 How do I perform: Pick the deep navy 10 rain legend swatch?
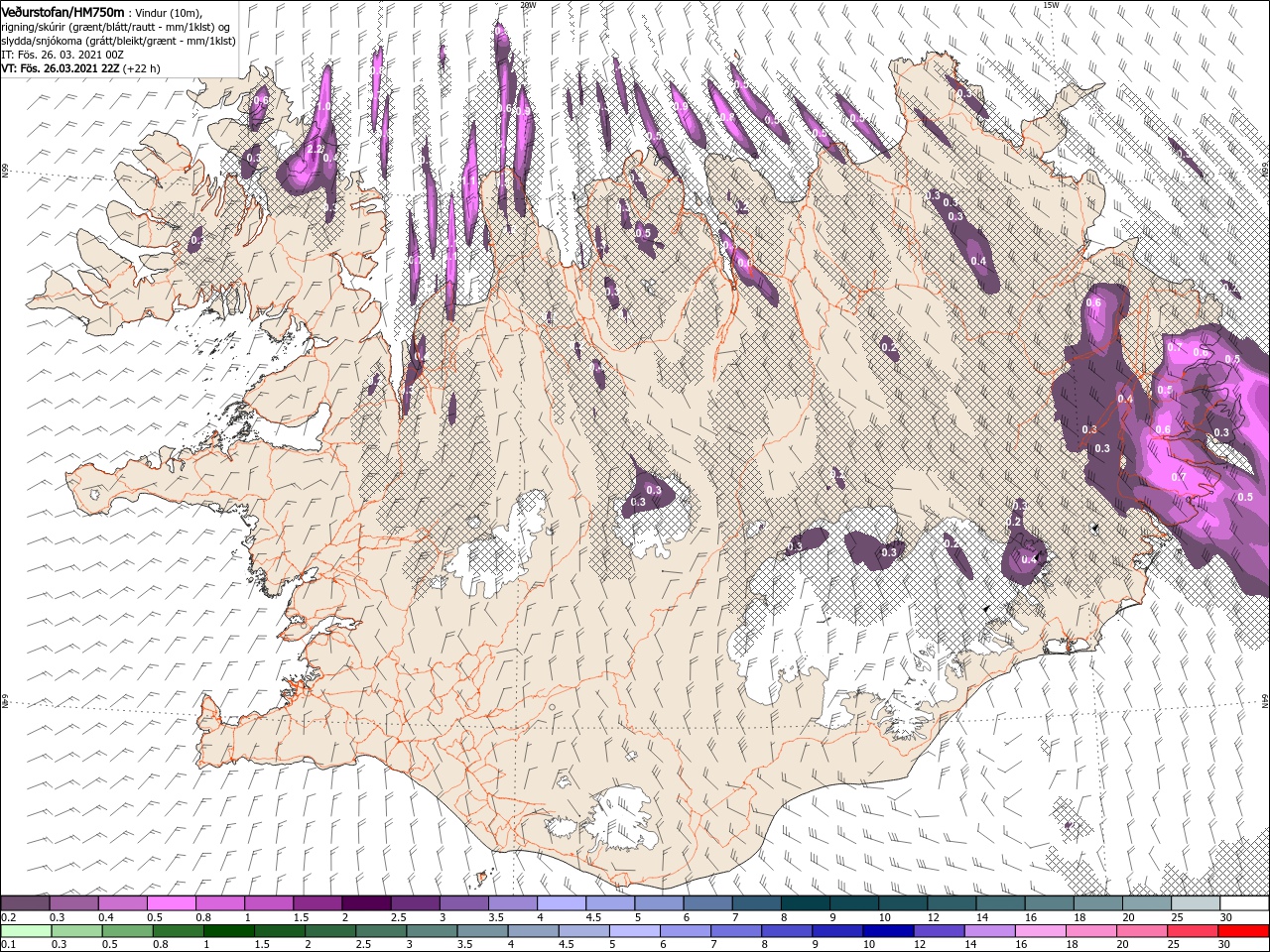click(x=889, y=930)
